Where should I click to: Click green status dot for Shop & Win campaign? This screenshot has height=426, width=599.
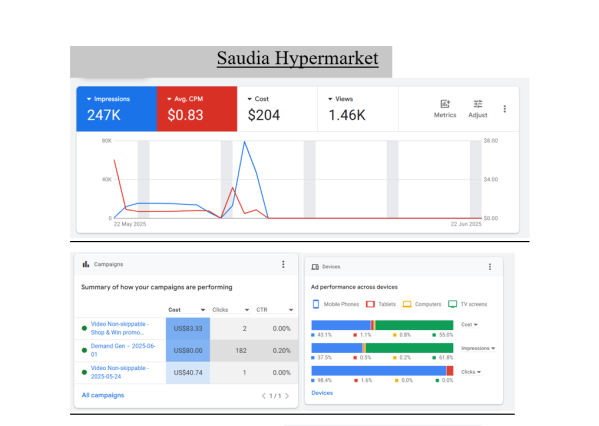coord(84,328)
